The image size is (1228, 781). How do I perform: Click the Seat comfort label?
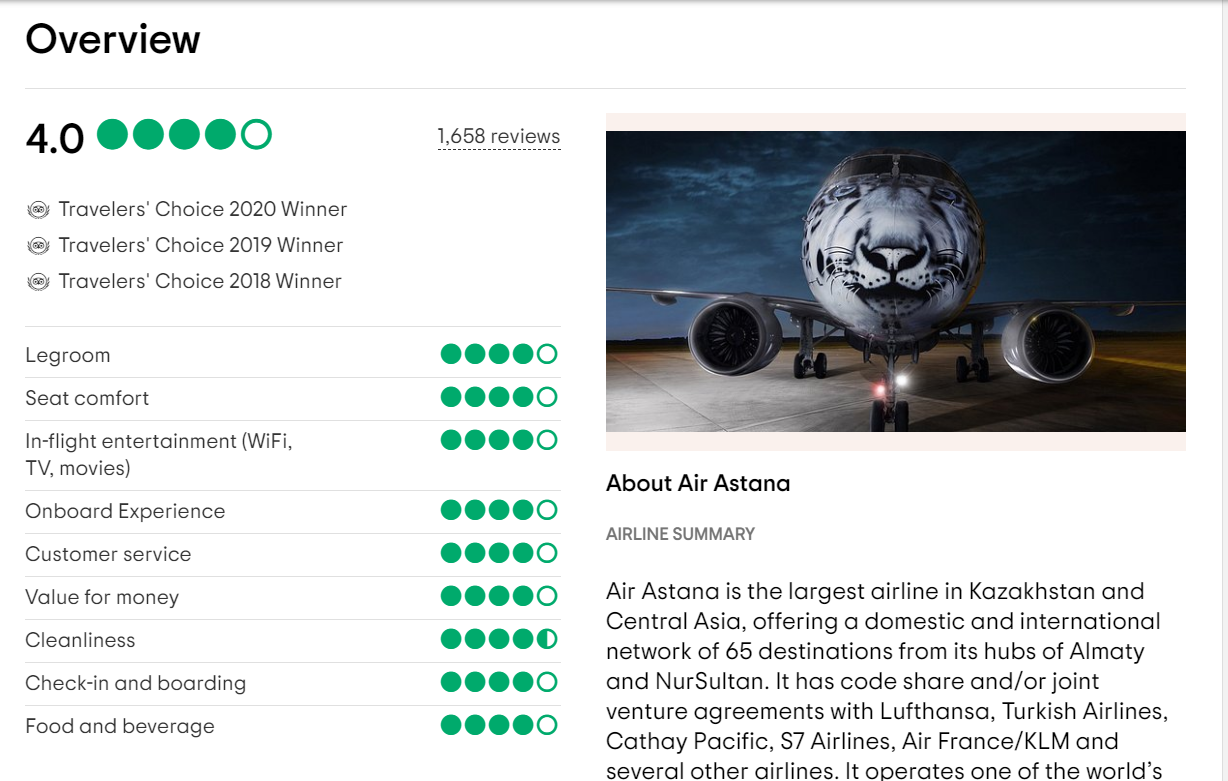[87, 398]
